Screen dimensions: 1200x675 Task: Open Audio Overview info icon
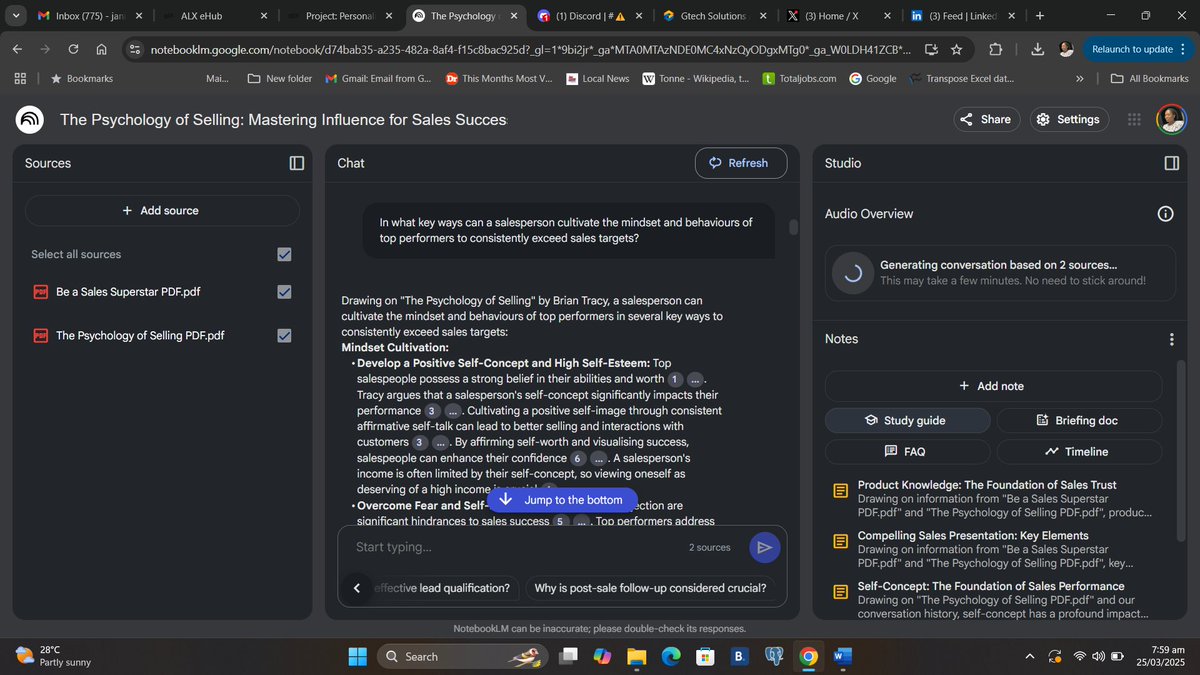pyautogui.click(x=1165, y=213)
